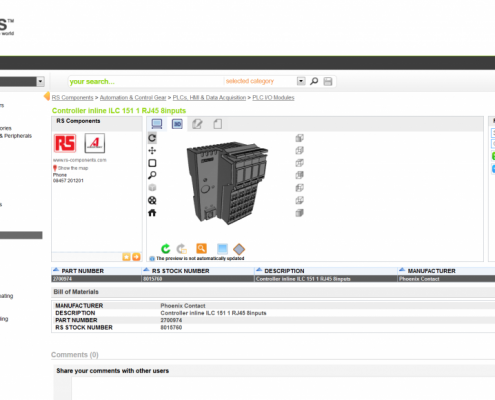Select the pan (four-arrow move) tool
495x400 pixels.
[152, 151]
